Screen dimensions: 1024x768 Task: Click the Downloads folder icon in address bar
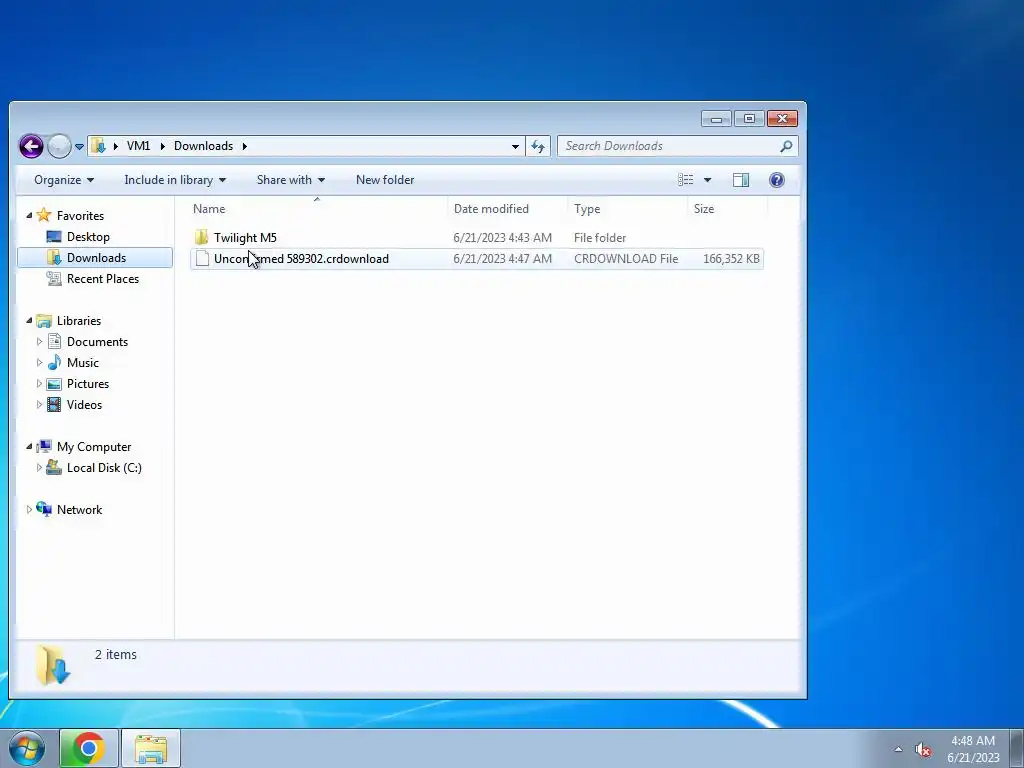coord(98,146)
